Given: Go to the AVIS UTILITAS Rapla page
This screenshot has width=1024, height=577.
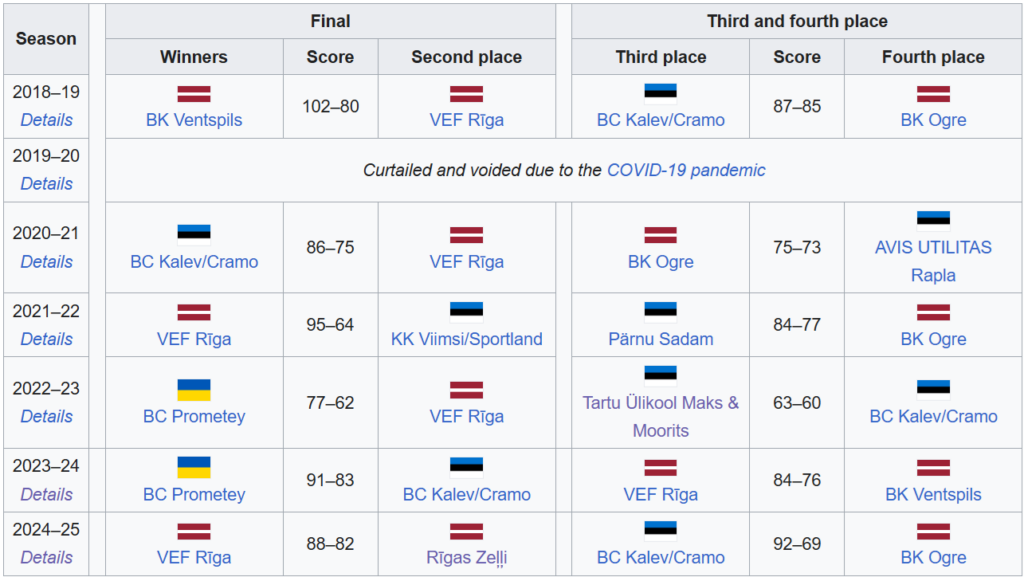Looking at the screenshot, I should tap(933, 261).
